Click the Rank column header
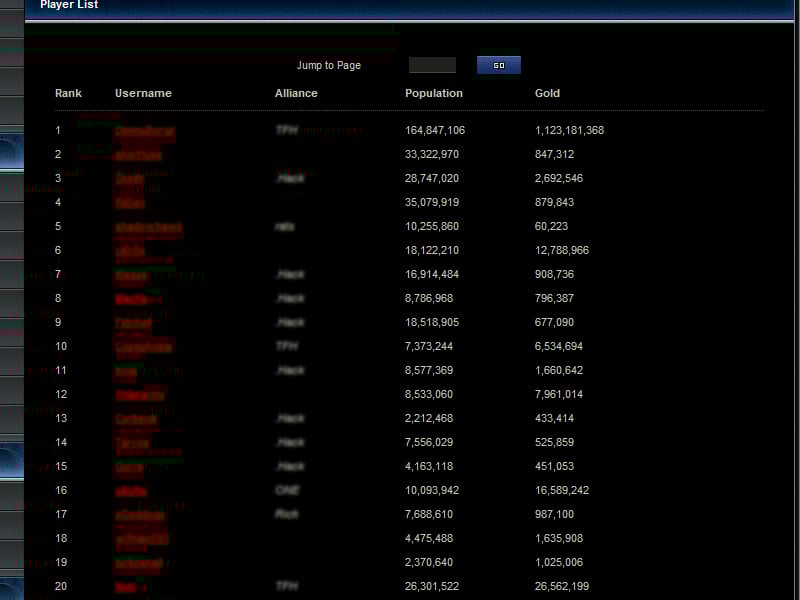 tap(68, 93)
